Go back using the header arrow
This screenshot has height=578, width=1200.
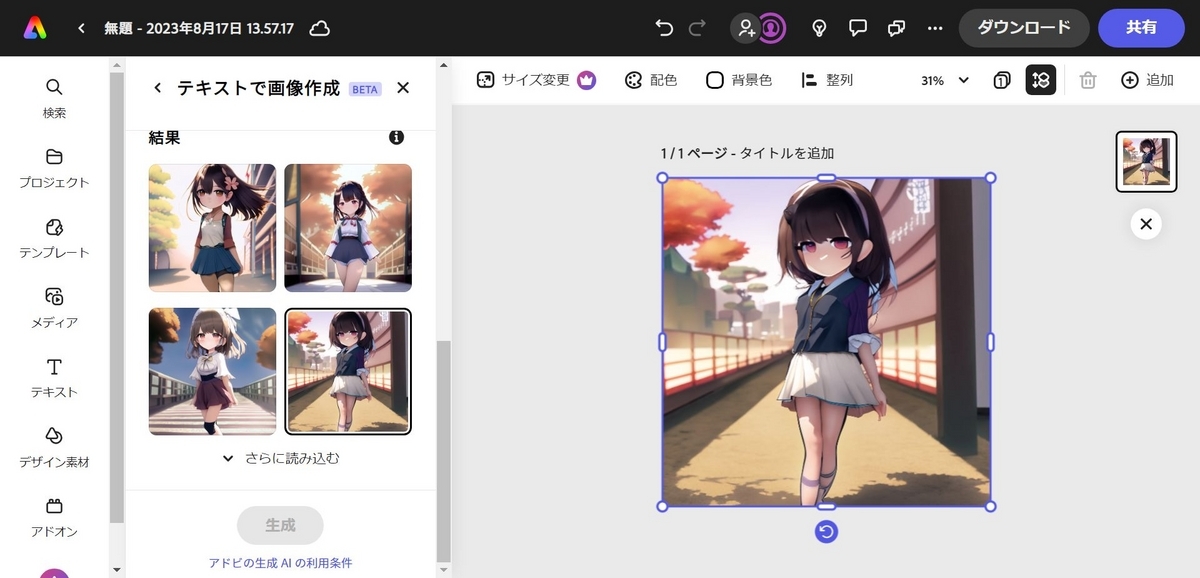pos(81,28)
